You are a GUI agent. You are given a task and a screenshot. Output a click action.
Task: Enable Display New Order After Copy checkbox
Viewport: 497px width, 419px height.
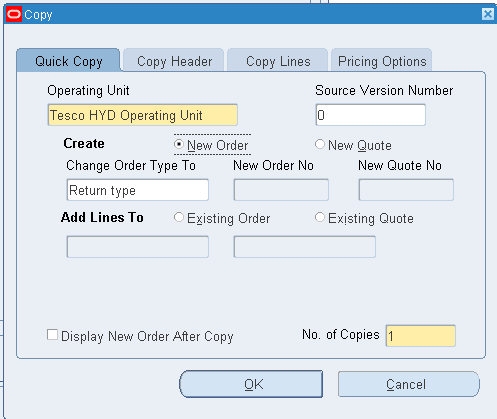(x=52, y=335)
